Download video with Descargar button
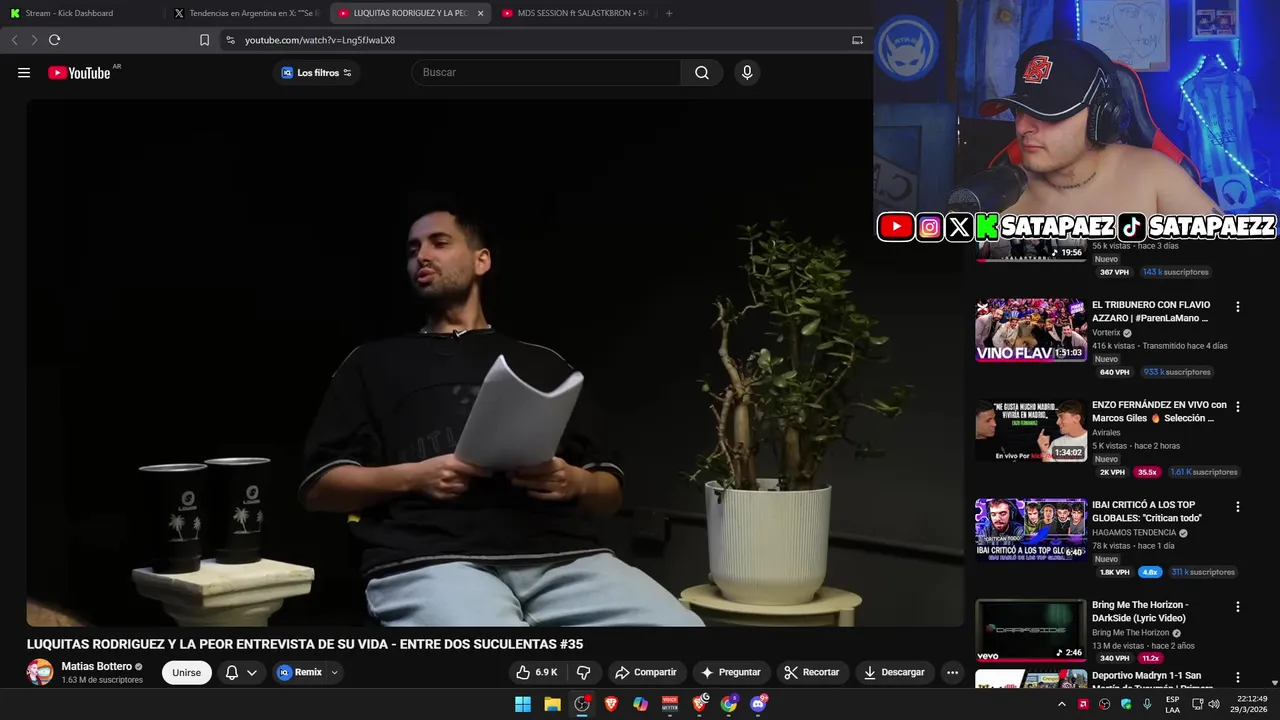Viewport: 1280px width, 720px height. pos(895,672)
